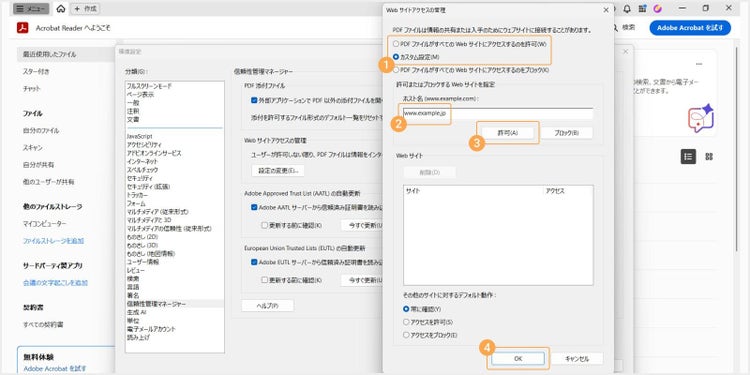Close the Web サイトアクセスの管理 dialog
Viewport: 750px width, 375px height.
(x=606, y=10)
